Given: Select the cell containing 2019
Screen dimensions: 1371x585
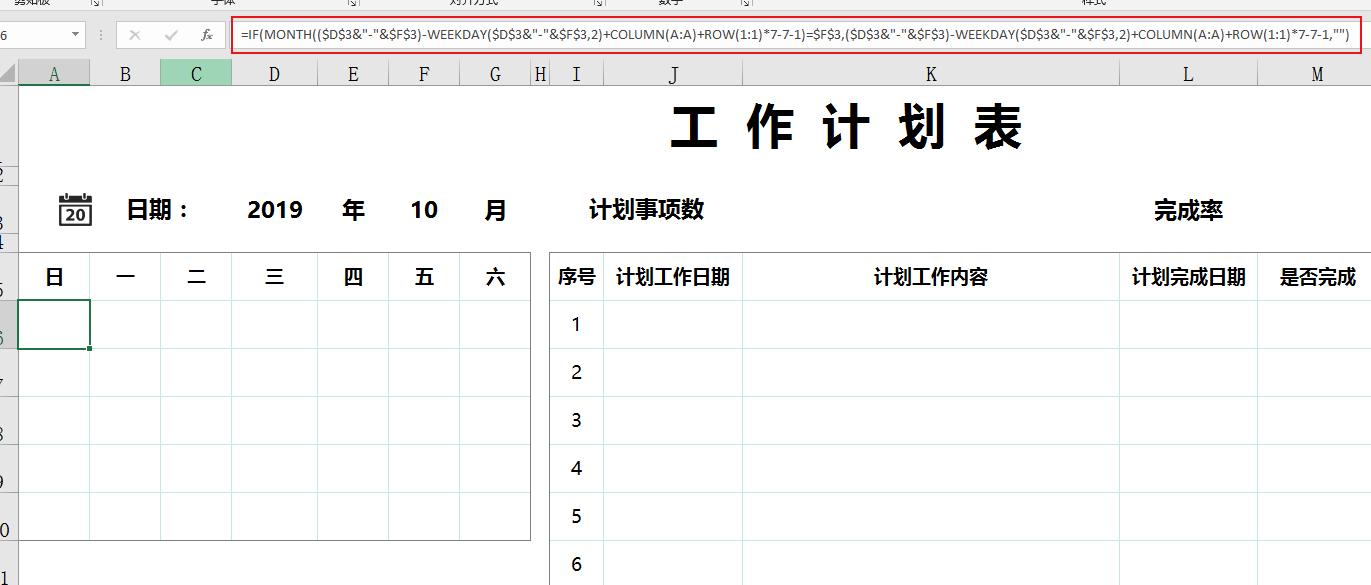Looking at the screenshot, I should coord(274,210).
